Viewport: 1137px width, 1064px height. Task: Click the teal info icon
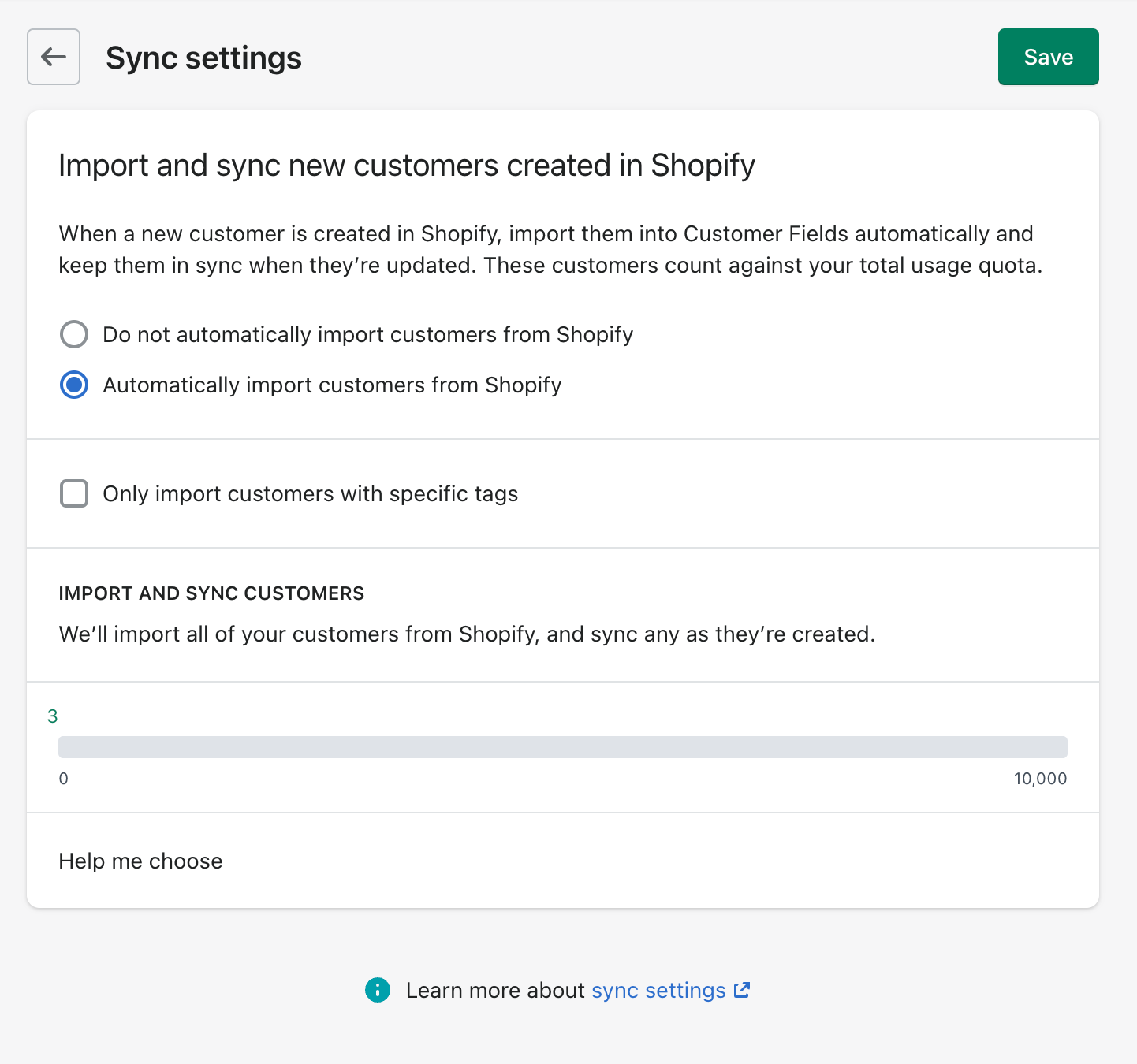pyautogui.click(x=378, y=990)
